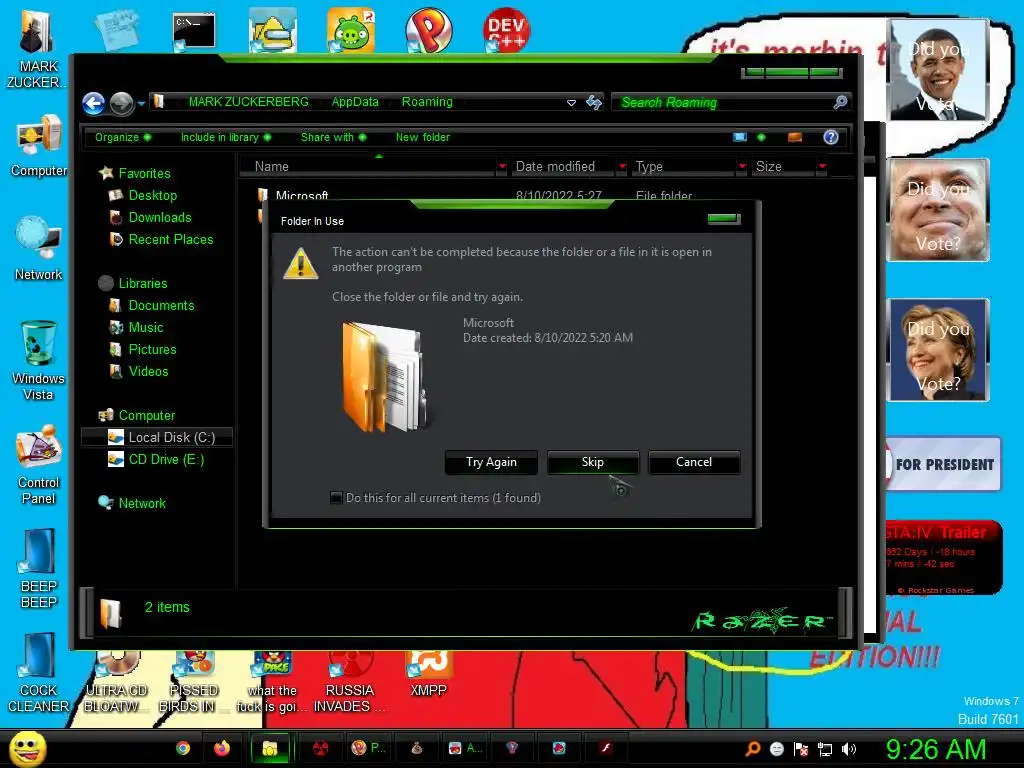Open the Size column filter dropdown arrow
Viewport: 1024px width, 768px height.
coord(822,167)
